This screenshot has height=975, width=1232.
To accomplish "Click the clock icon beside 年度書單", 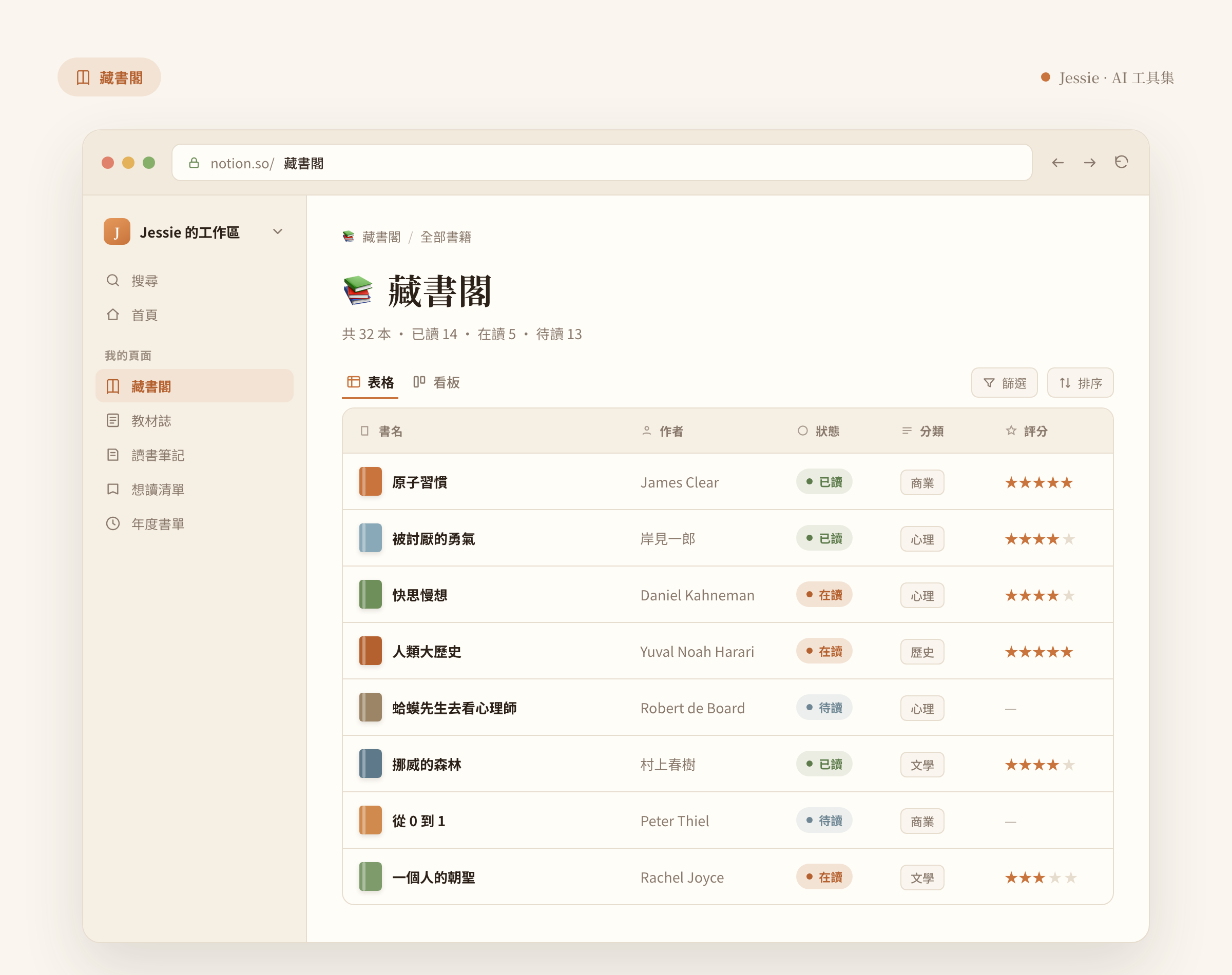I will 113,523.
